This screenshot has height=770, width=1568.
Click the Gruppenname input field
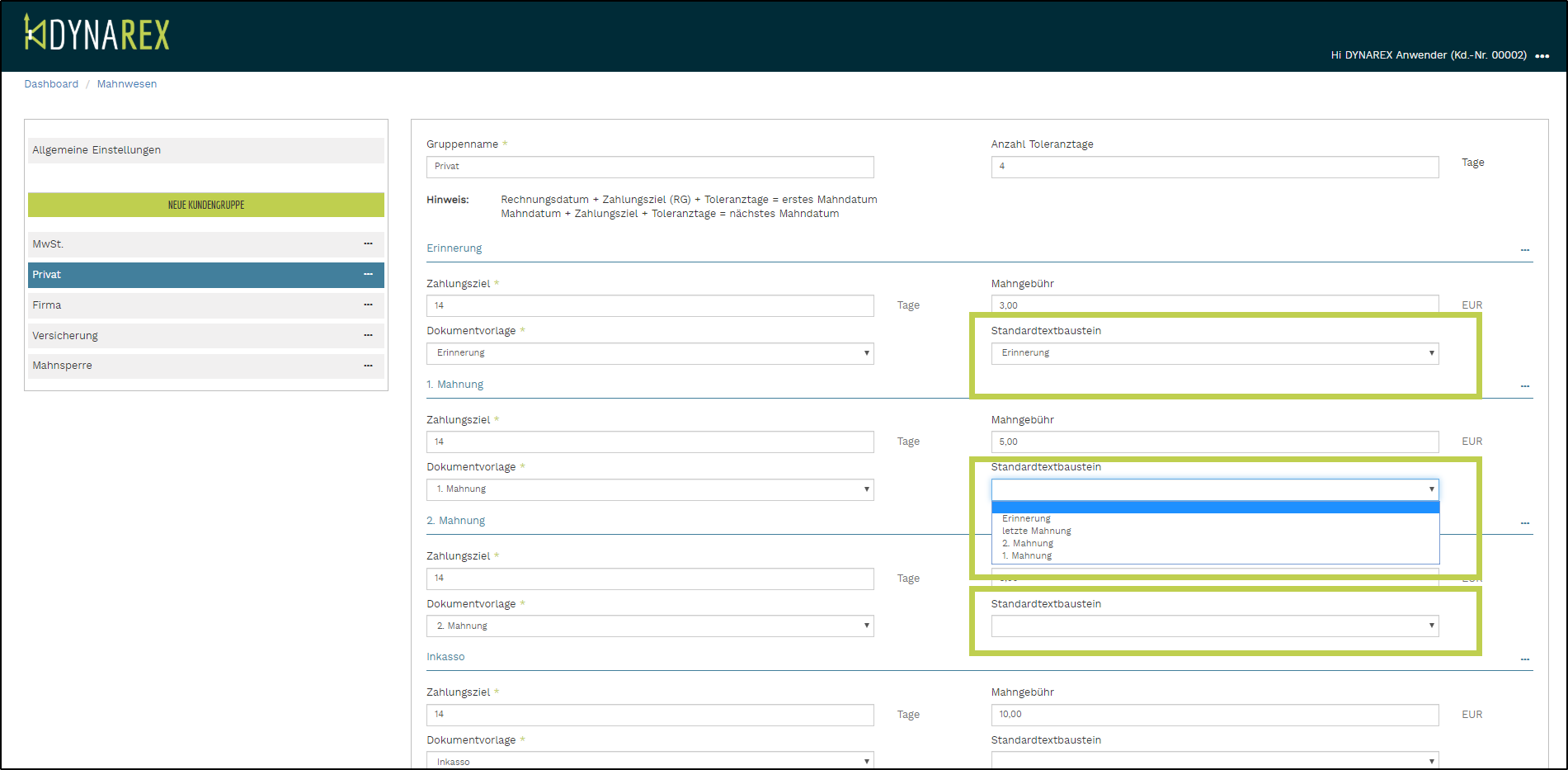click(x=650, y=167)
